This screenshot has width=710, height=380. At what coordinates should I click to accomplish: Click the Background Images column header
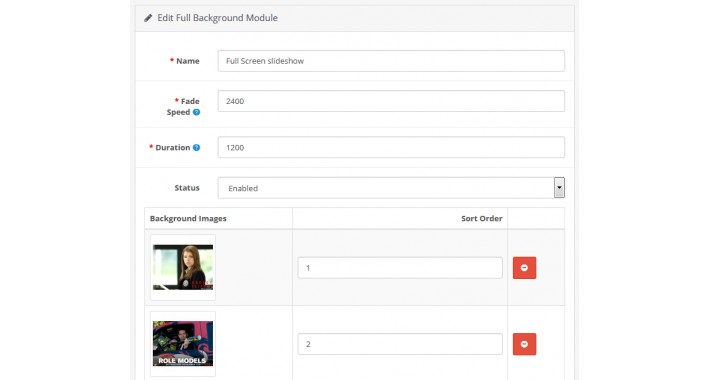pyautogui.click(x=188, y=218)
